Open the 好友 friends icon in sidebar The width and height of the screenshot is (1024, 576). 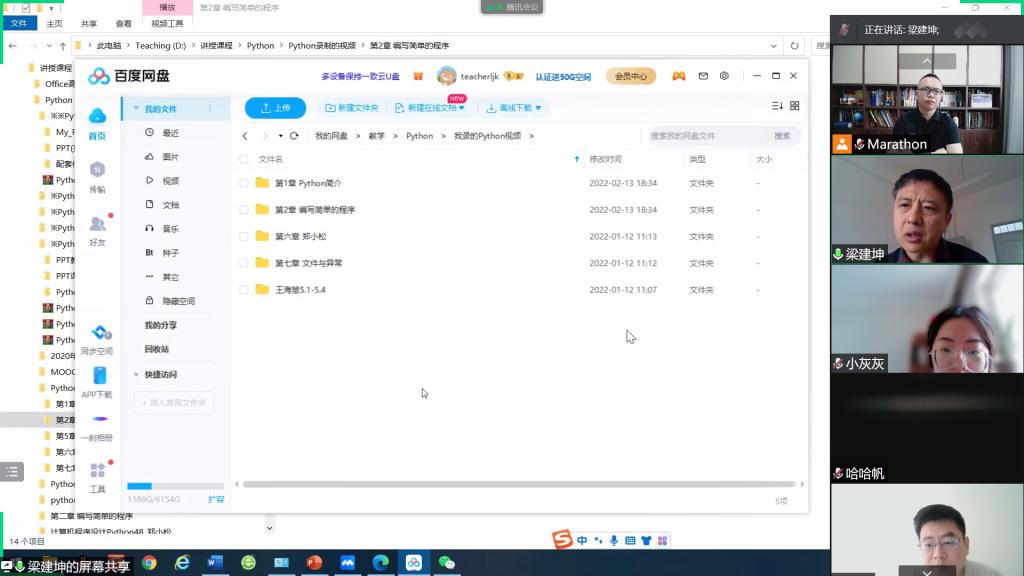click(97, 229)
